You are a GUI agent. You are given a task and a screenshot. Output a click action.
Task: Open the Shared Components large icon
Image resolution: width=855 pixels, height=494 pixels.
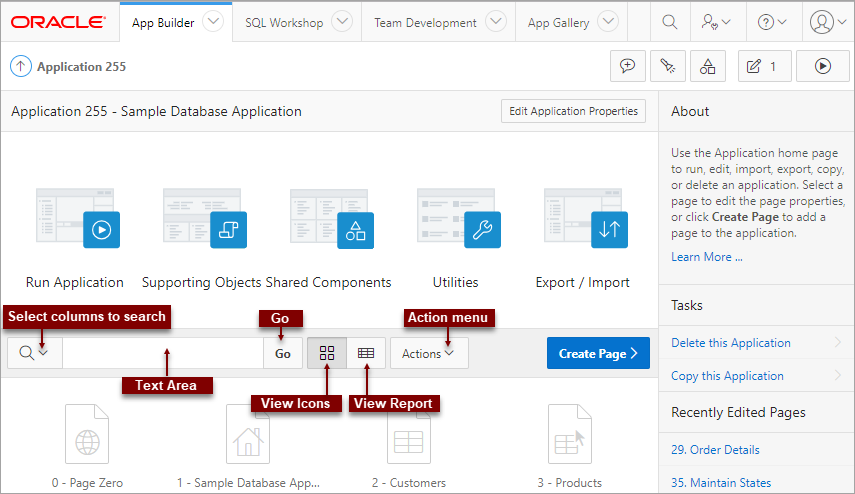pos(332,218)
